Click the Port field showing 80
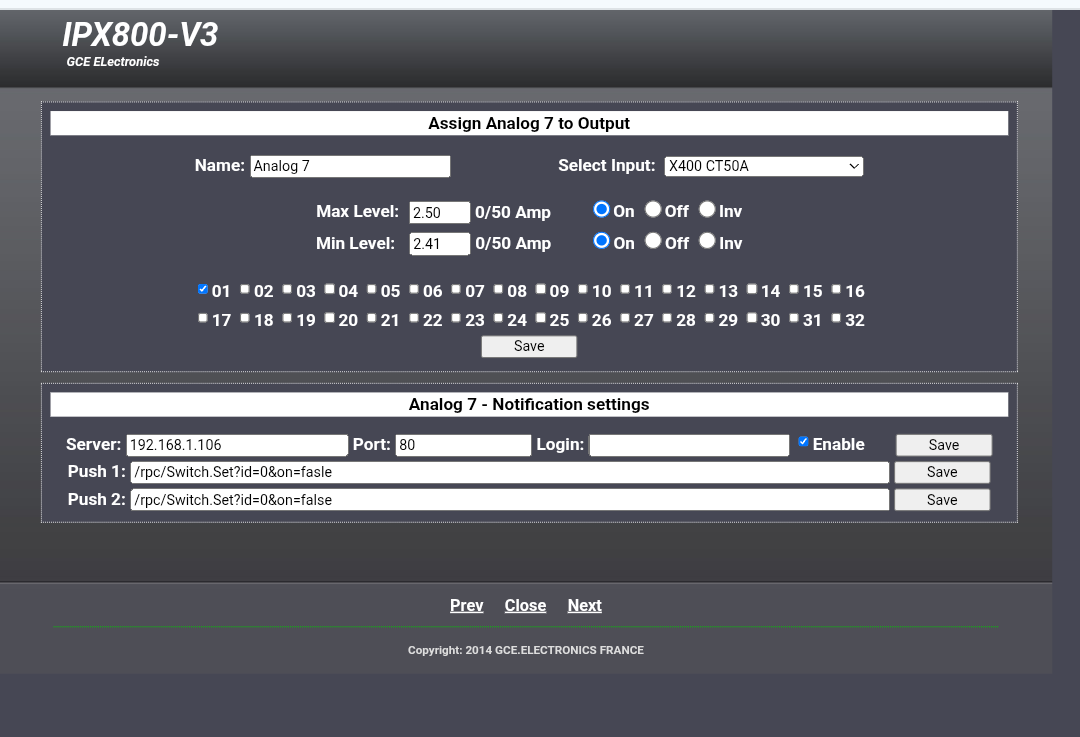 click(x=463, y=445)
